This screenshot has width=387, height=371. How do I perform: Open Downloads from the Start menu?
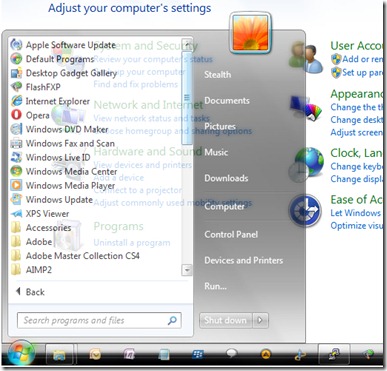click(226, 178)
